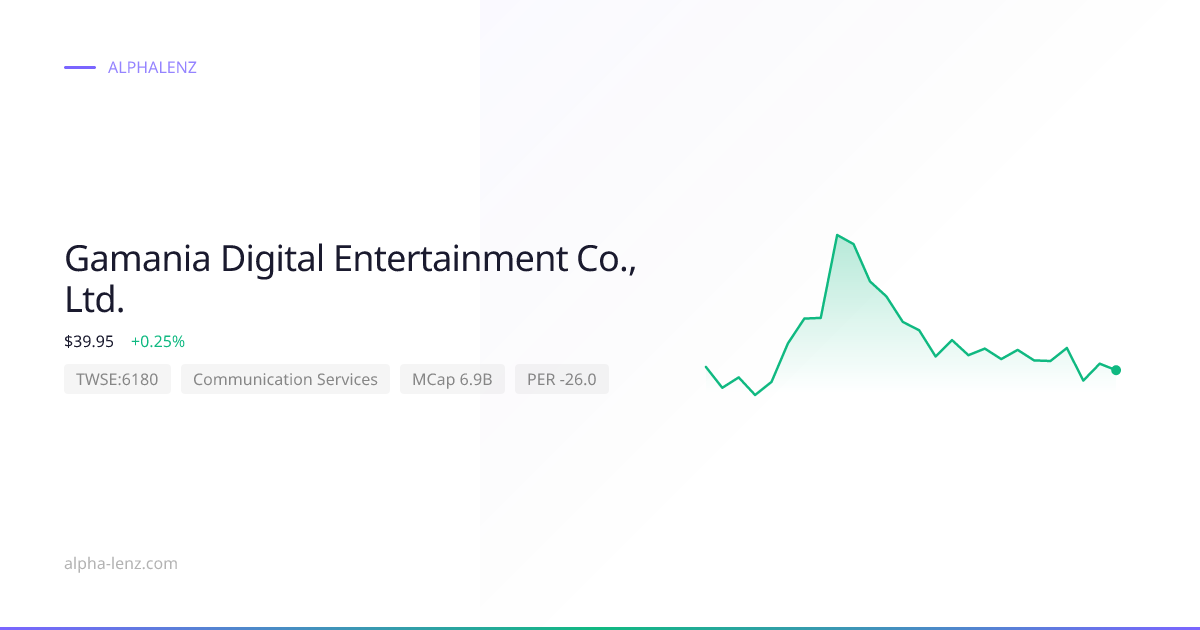Click the chart's latest-price endpoint dot
The height and width of the screenshot is (630, 1200).
[1116, 370]
